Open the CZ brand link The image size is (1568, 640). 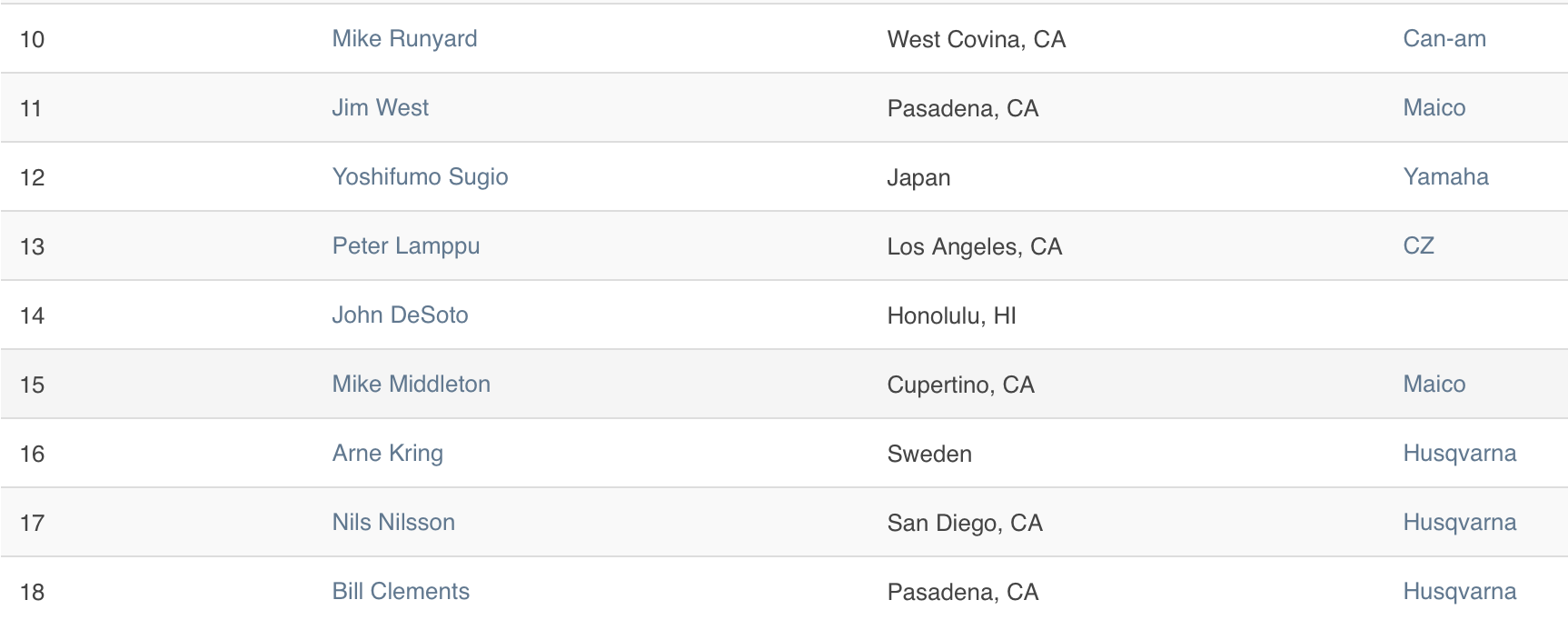coord(1418,246)
